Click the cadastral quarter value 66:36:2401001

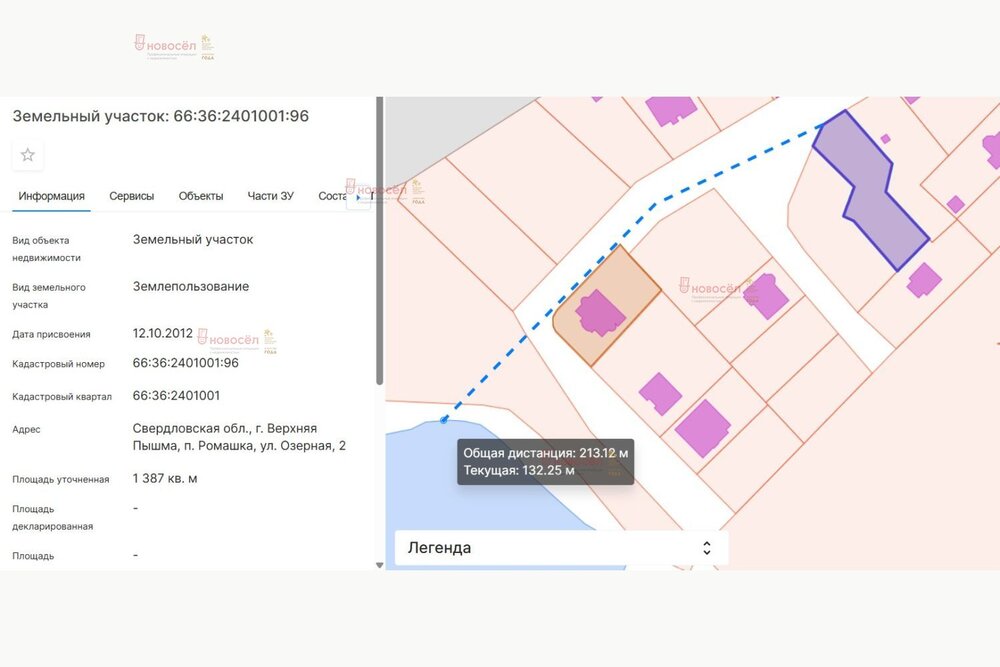[177, 396]
